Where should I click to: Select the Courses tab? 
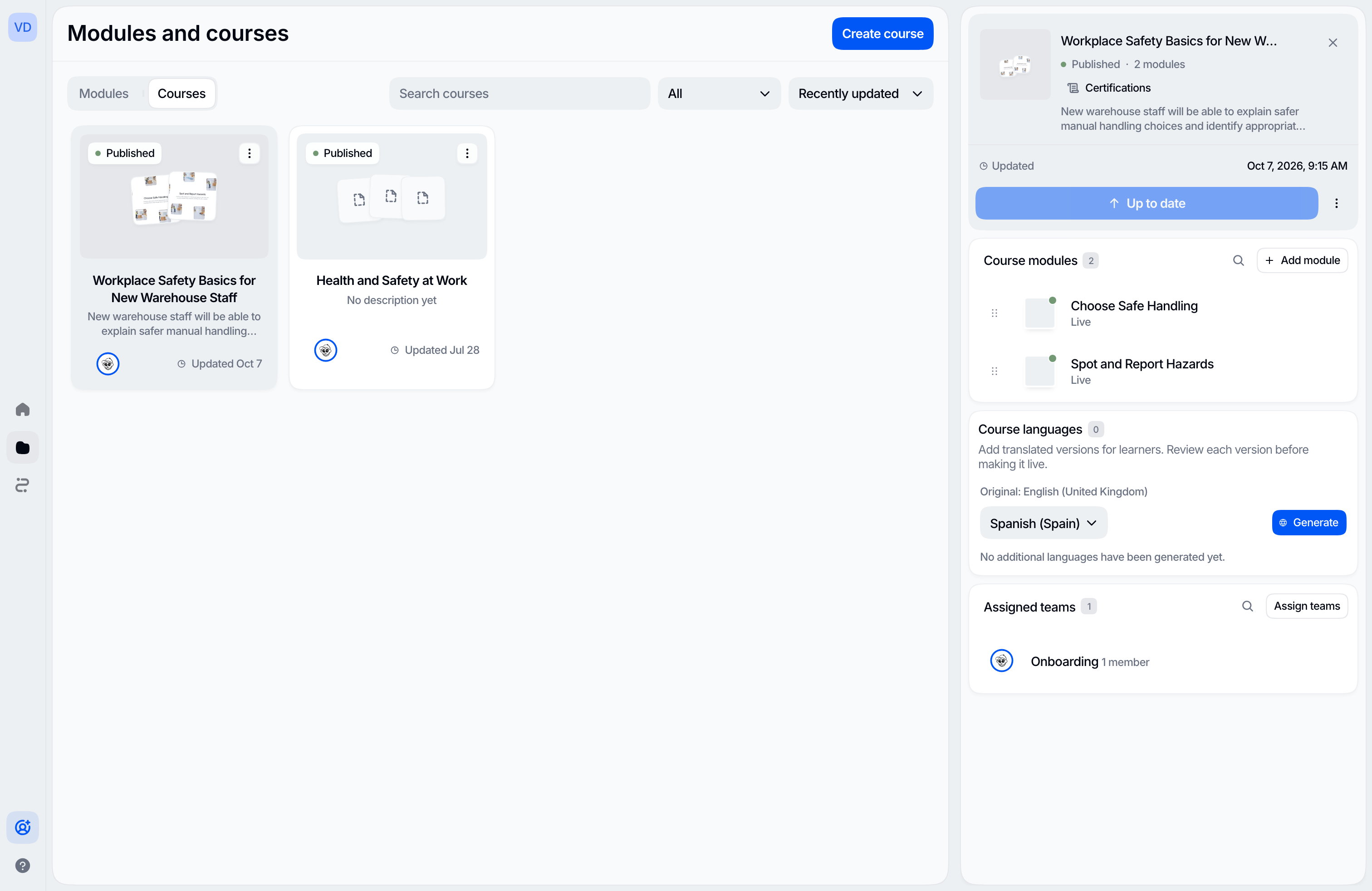[x=181, y=93]
